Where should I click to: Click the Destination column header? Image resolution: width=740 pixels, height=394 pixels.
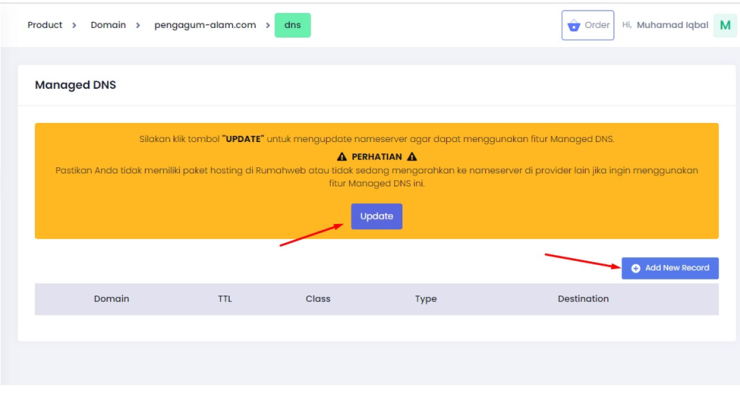click(x=583, y=299)
